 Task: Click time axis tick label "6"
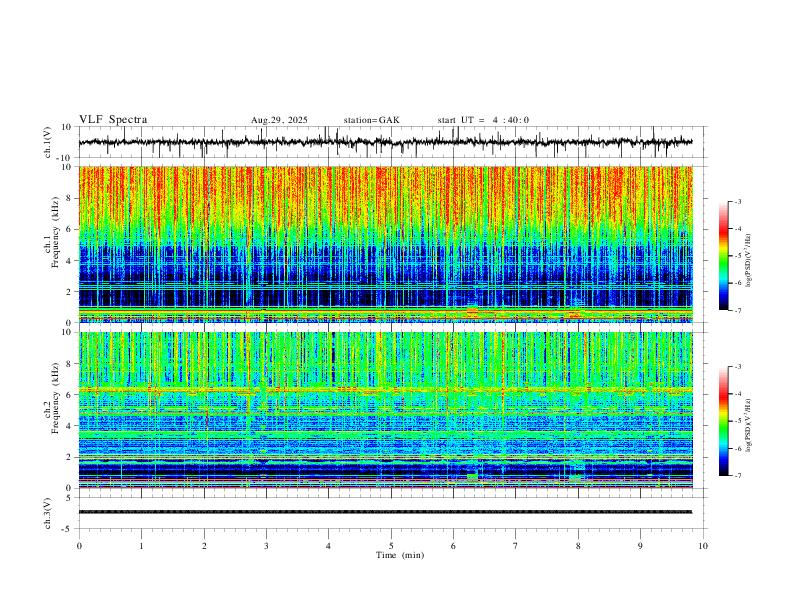coord(454,546)
